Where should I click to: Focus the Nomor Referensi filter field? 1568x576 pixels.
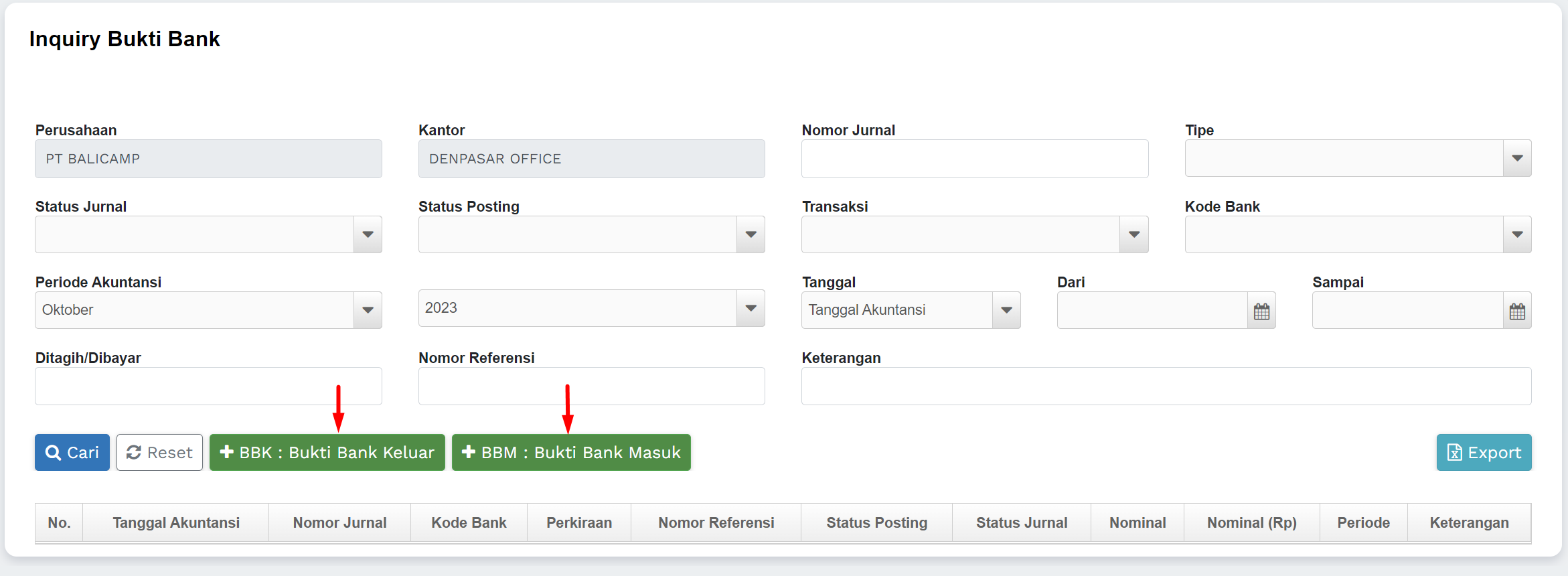591,386
